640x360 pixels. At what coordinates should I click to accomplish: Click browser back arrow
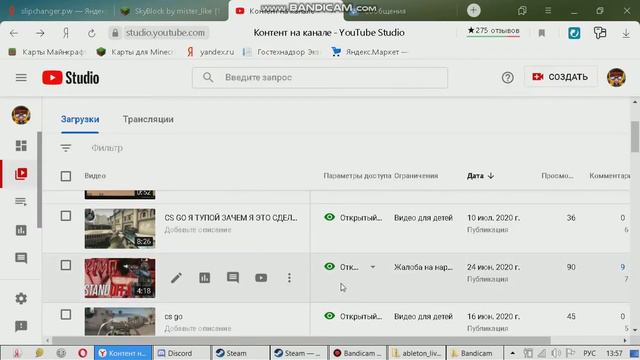14,33
